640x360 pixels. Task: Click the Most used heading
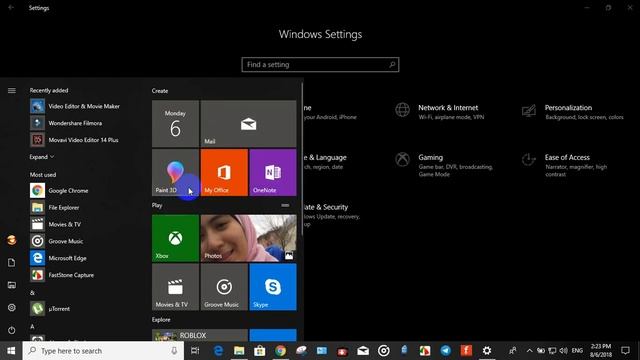pos(43,174)
